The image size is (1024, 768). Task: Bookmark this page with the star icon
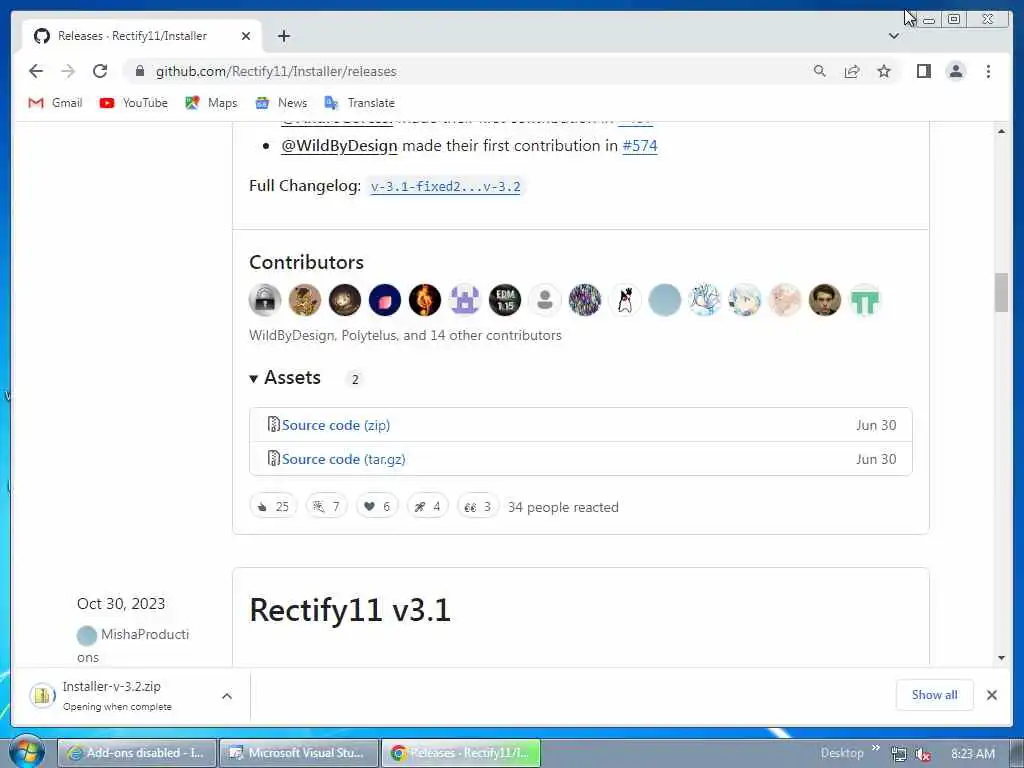coord(884,71)
